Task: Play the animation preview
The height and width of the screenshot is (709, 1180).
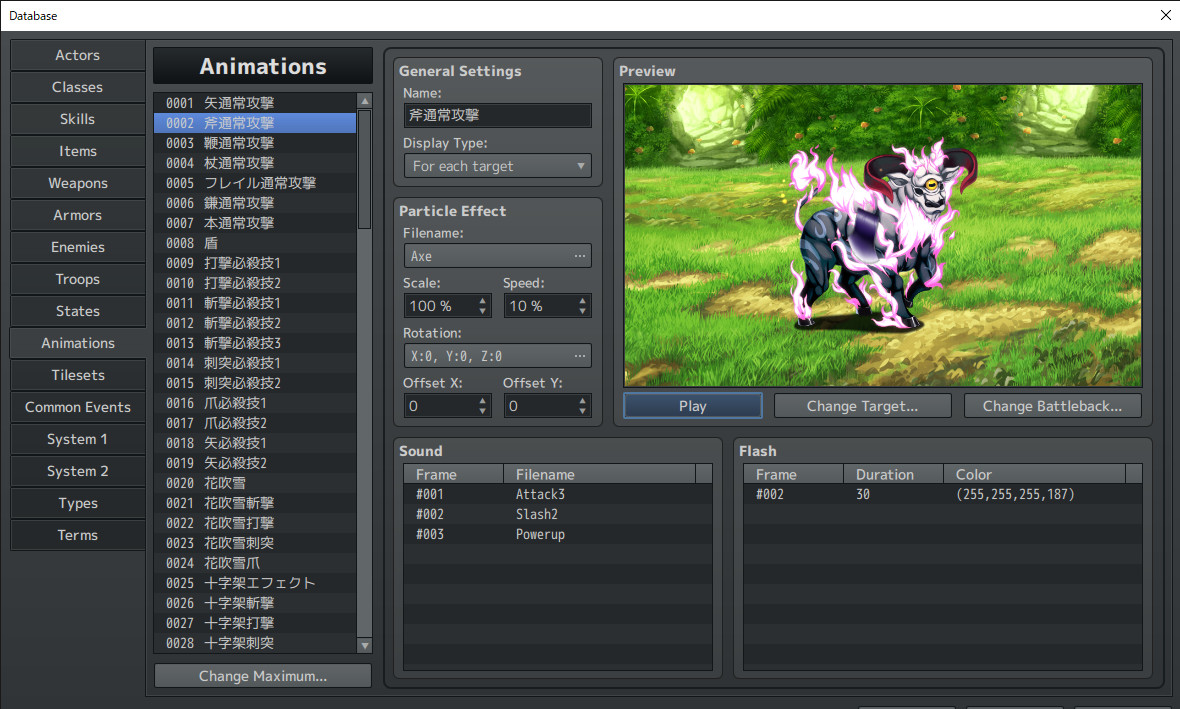Action: 692,405
